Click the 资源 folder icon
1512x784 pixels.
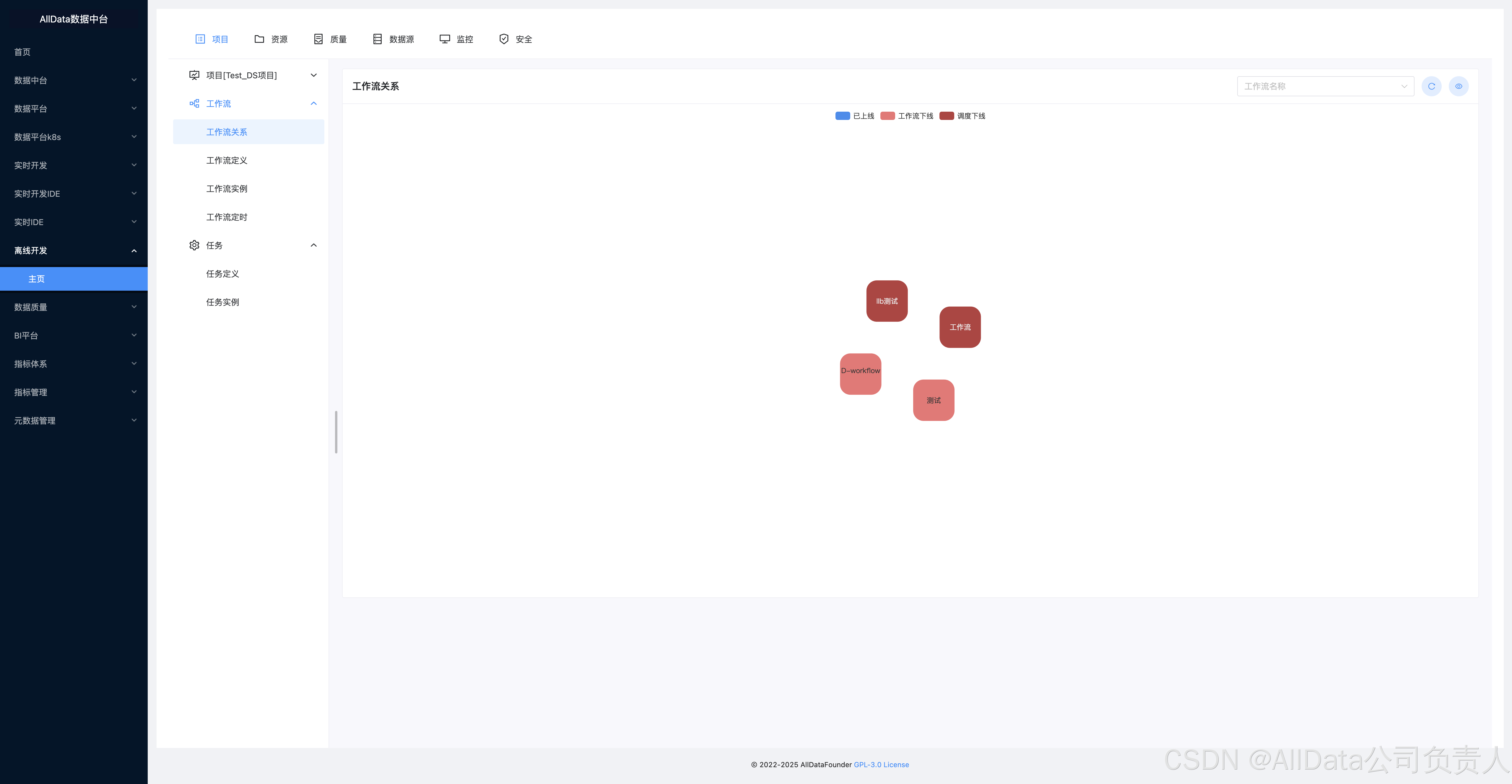[x=259, y=39]
